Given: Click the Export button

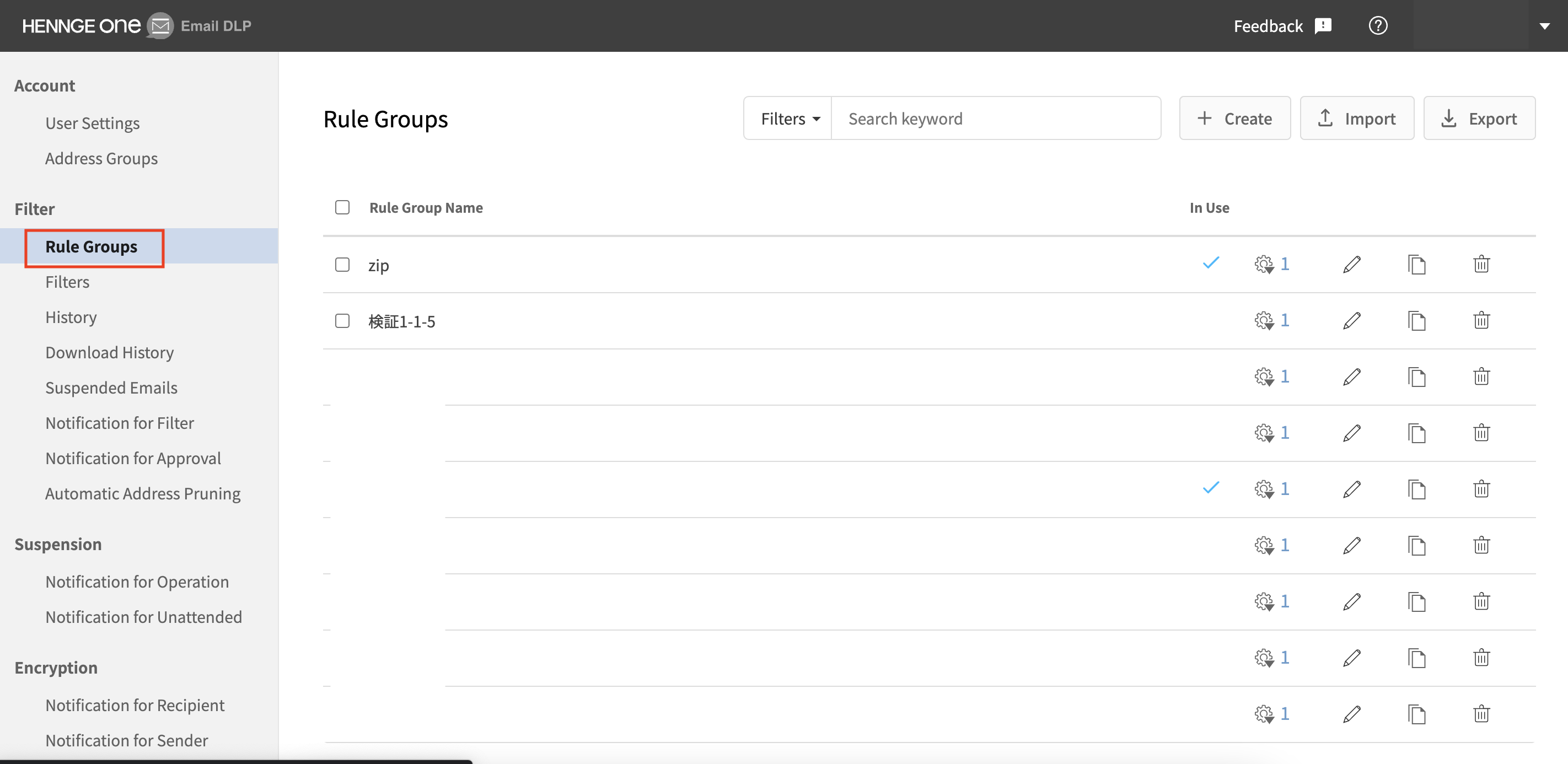Looking at the screenshot, I should pos(1479,118).
